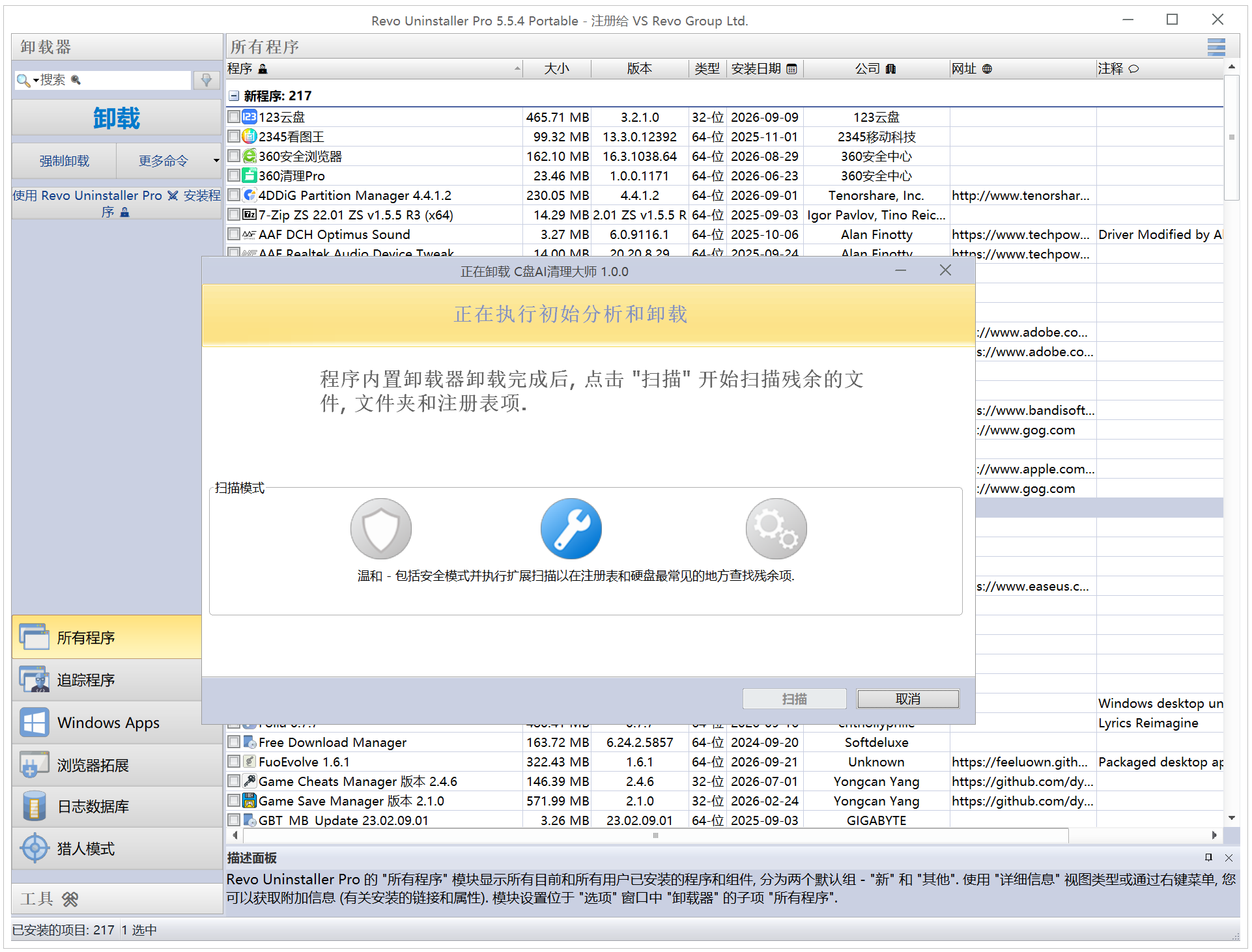Click the 2345看图王 app icon
This screenshot has height=952, width=1252.
[249, 137]
